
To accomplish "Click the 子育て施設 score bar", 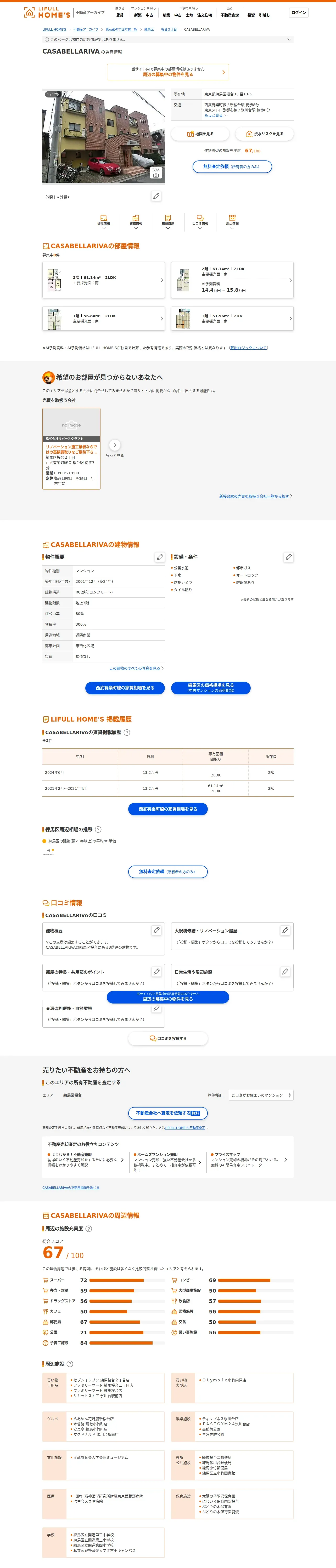I will point(127,1343).
